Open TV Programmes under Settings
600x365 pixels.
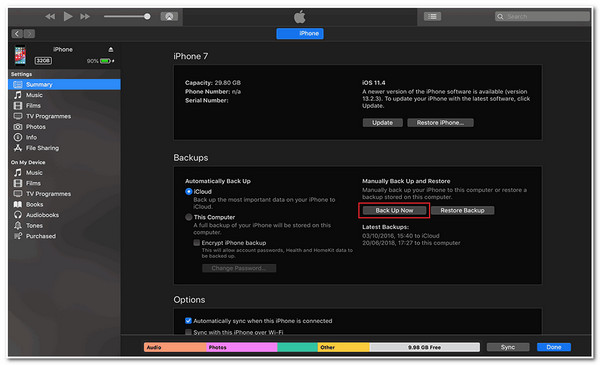(x=64, y=116)
